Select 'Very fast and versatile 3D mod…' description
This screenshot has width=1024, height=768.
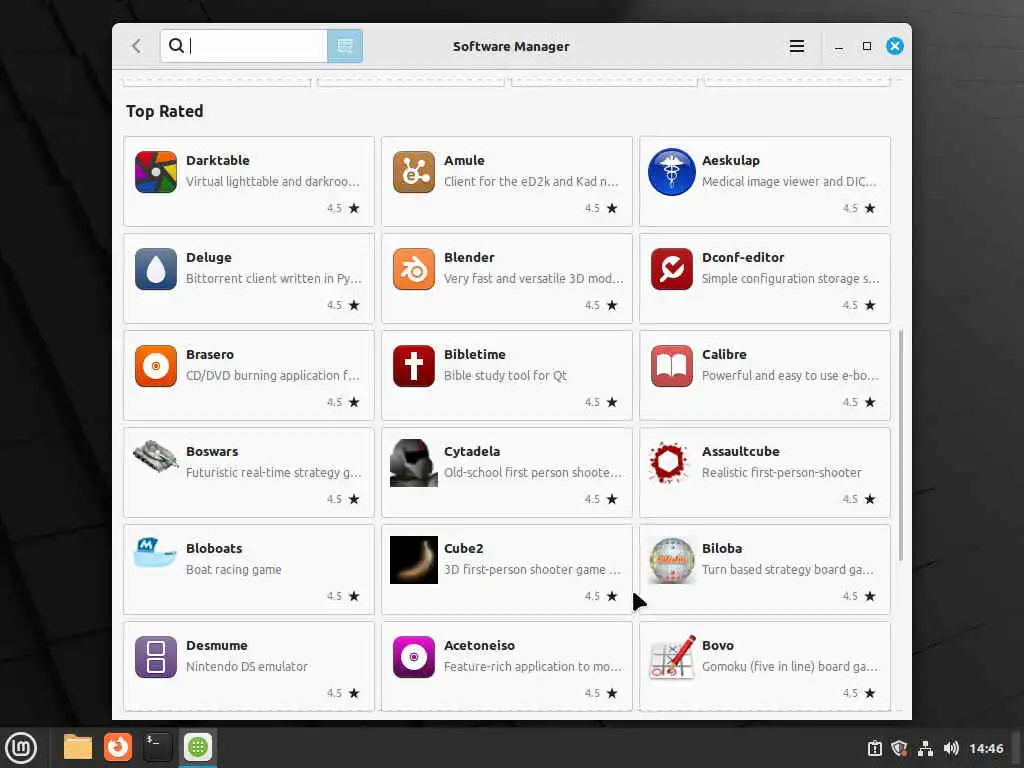point(534,279)
